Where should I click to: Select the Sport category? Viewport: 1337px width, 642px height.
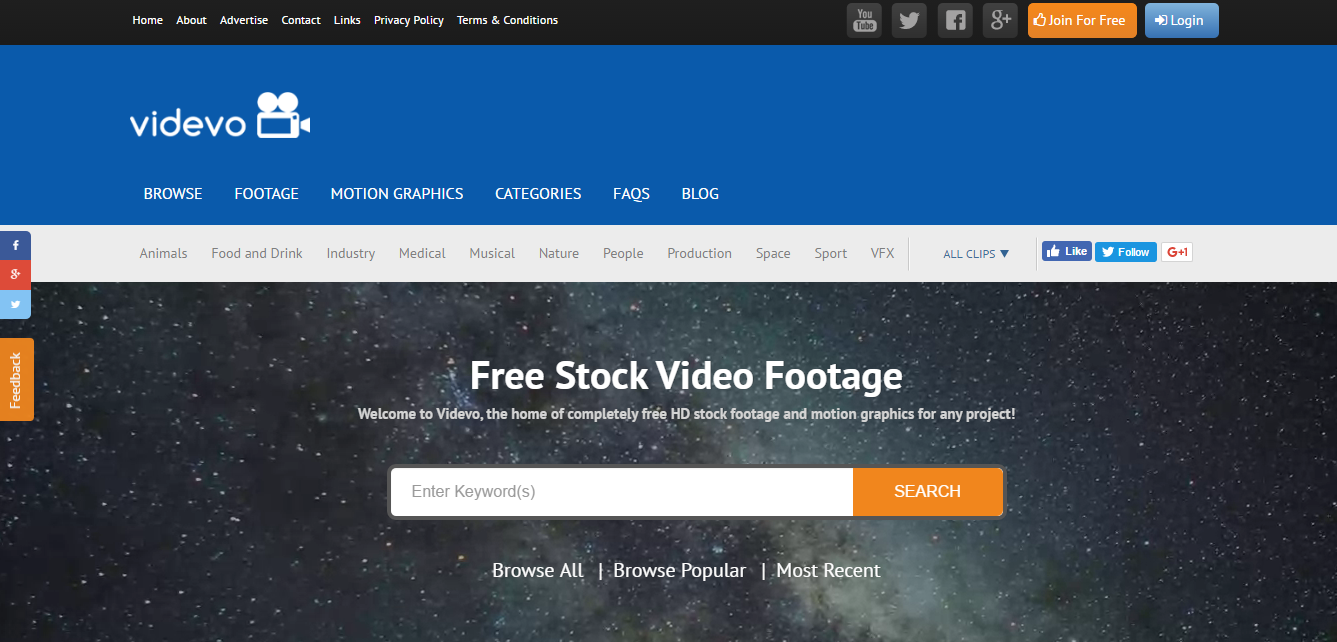pyautogui.click(x=831, y=254)
